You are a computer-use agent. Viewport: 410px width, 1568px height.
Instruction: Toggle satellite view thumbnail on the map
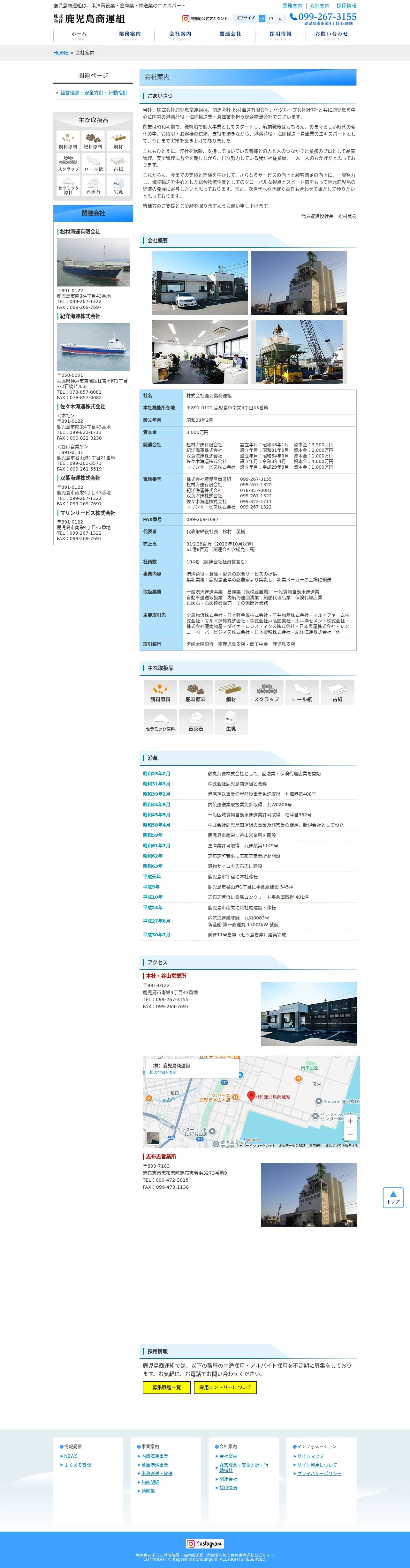(x=153, y=1138)
